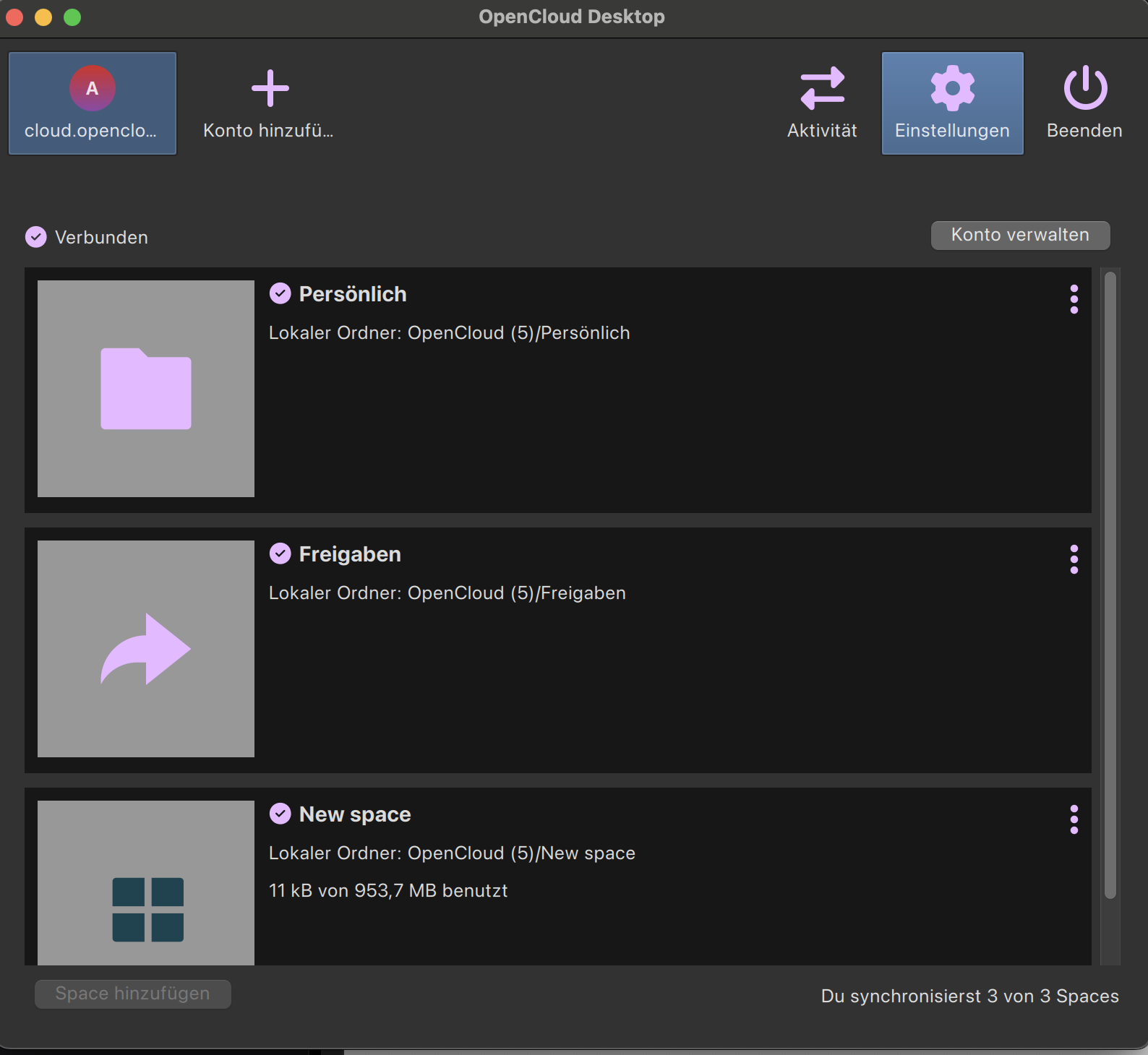
Task: Click '11 kB von 953,7 MB benutzt' text
Action: [388, 891]
